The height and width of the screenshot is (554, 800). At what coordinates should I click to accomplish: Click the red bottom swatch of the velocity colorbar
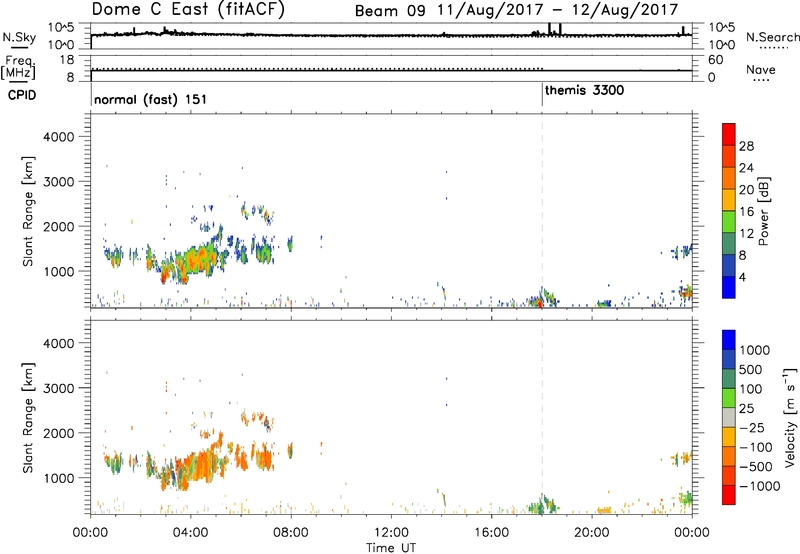point(729,495)
